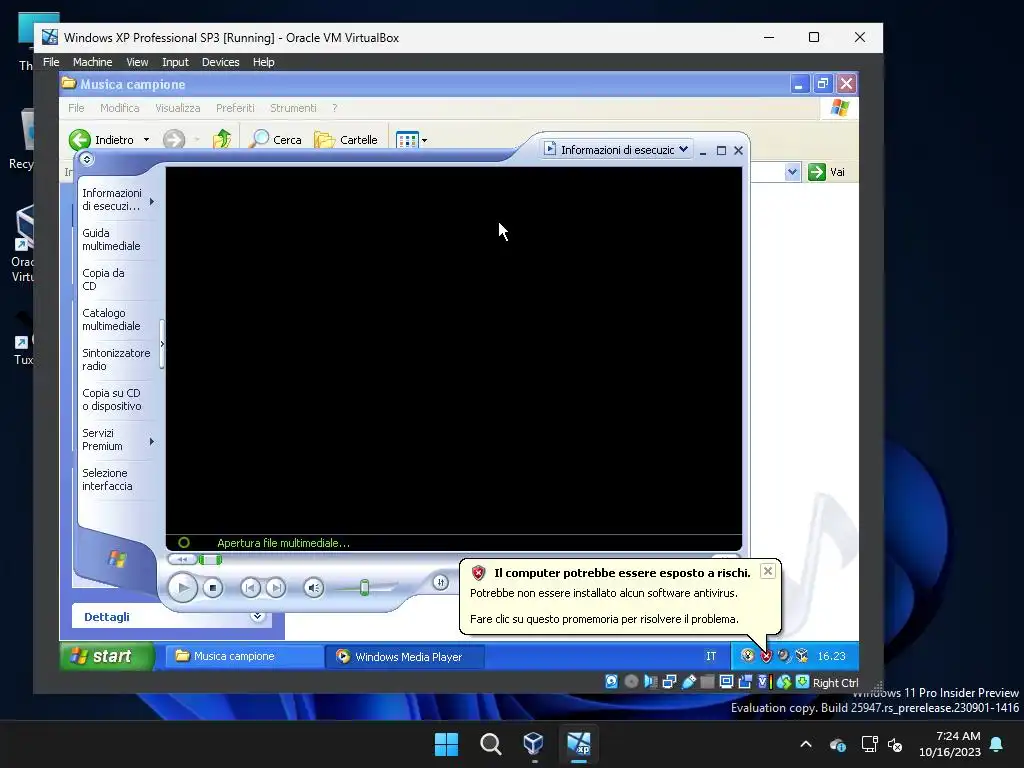Click the Previous track button
This screenshot has width=1024, height=768.
249,588
